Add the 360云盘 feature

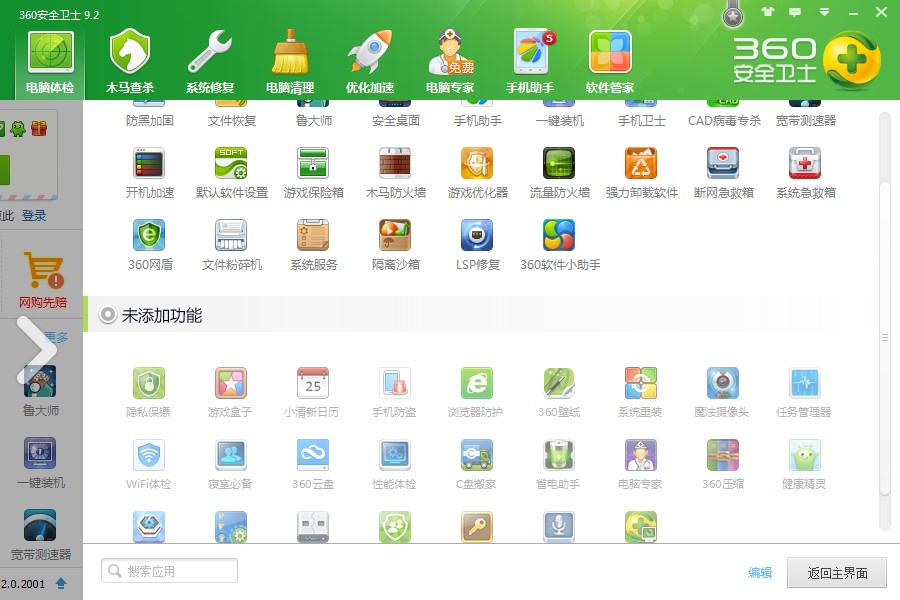(312, 464)
